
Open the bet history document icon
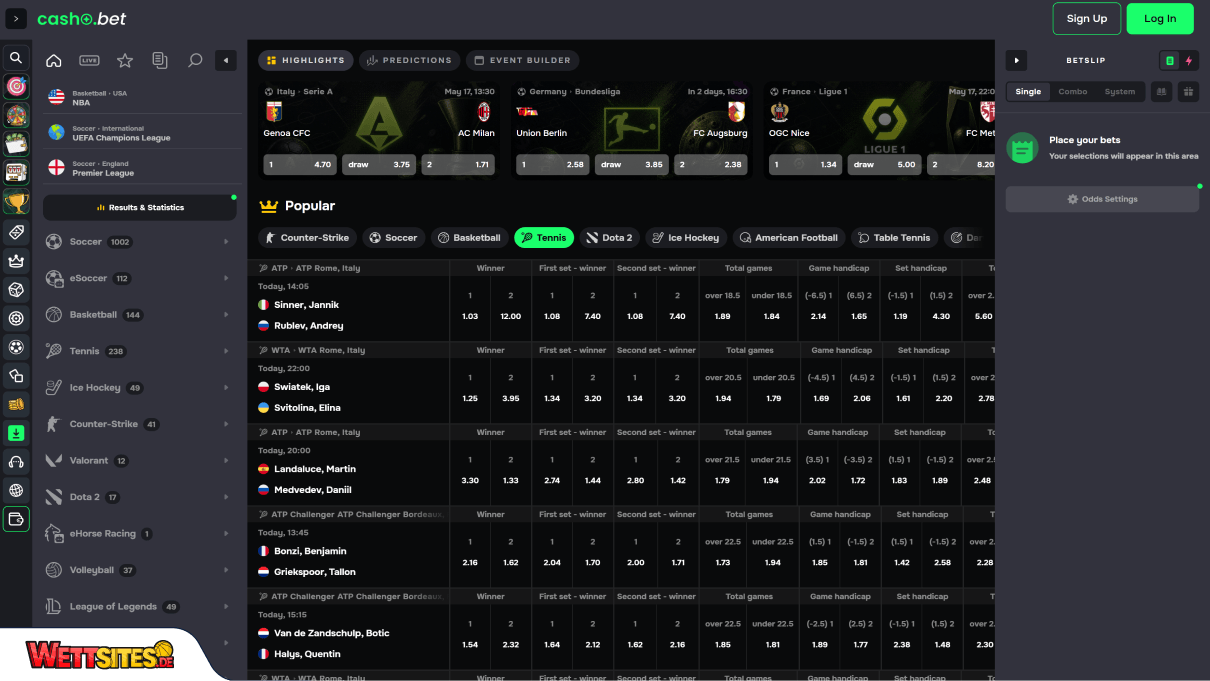point(160,61)
